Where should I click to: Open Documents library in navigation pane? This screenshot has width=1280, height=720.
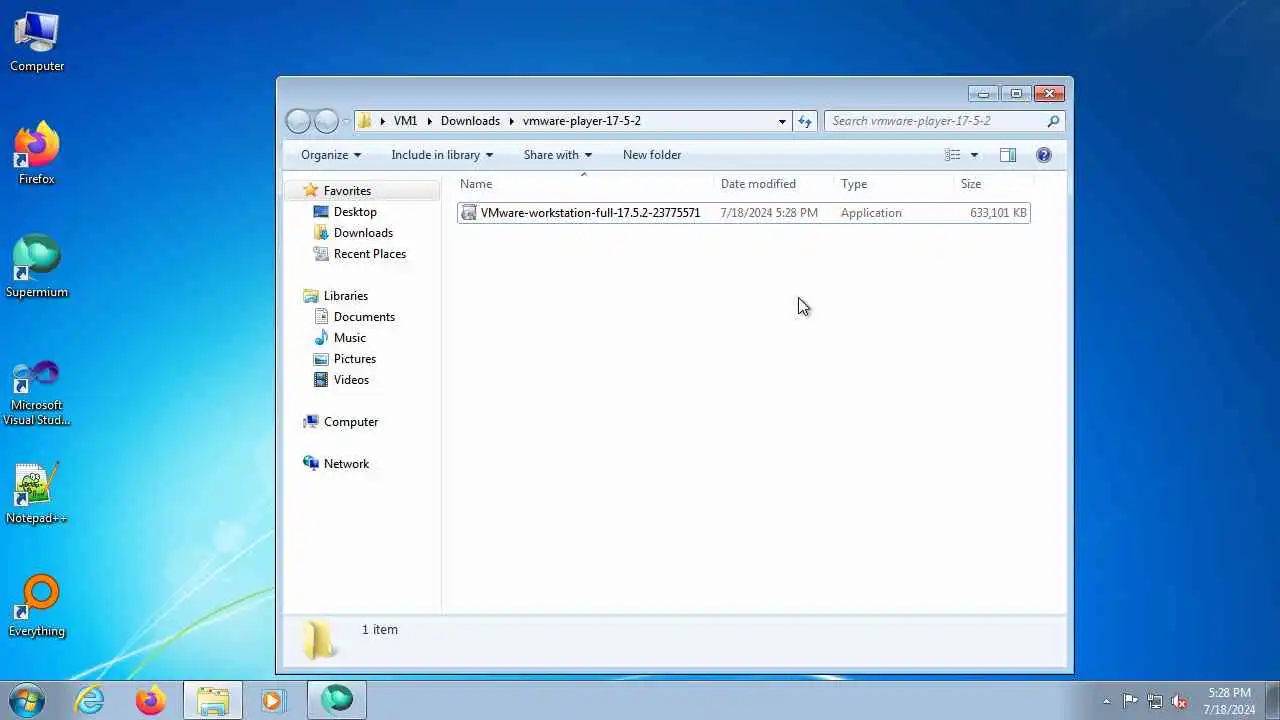pos(364,317)
